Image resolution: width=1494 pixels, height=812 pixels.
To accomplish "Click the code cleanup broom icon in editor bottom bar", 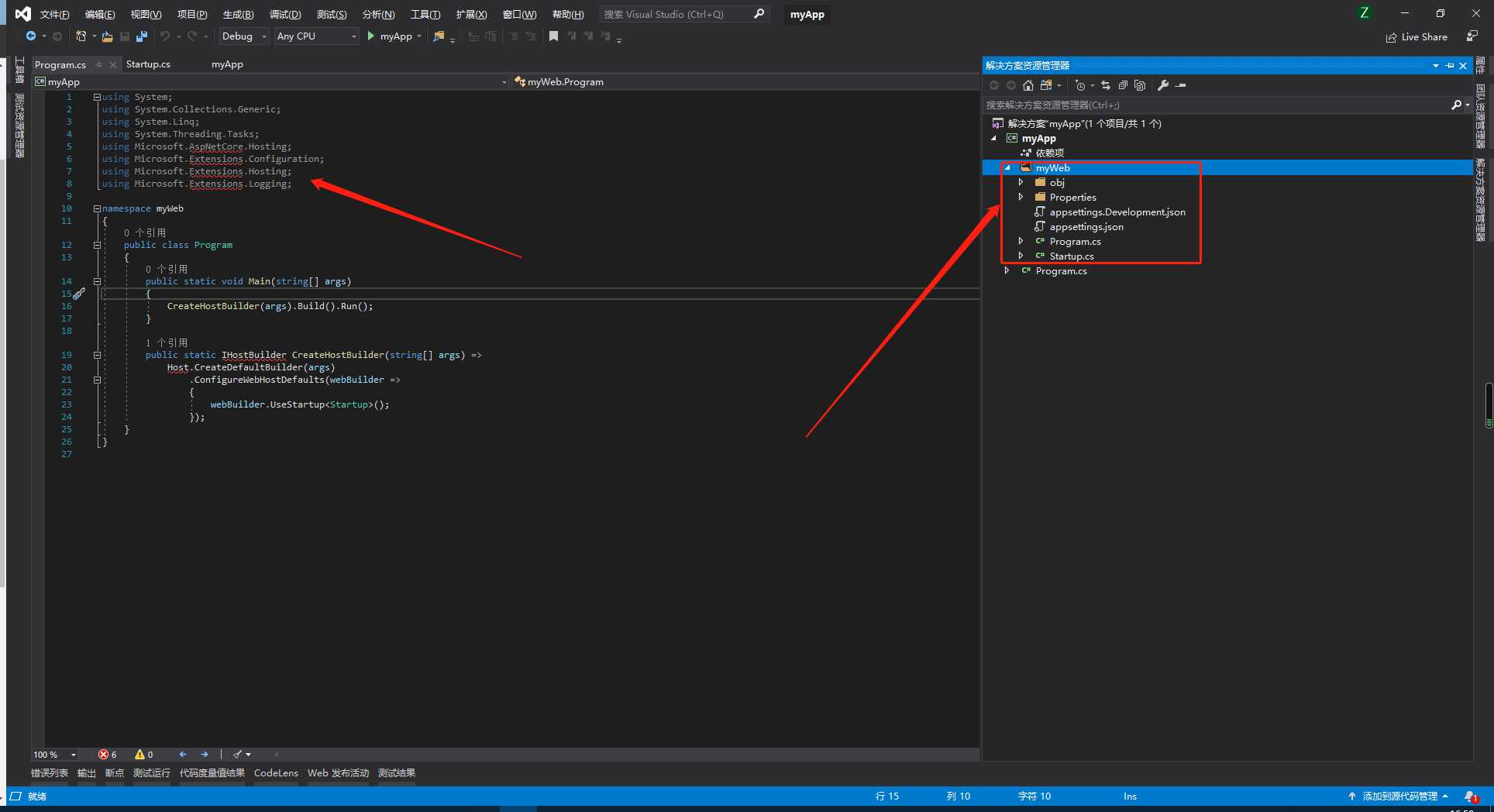I will (x=238, y=755).
